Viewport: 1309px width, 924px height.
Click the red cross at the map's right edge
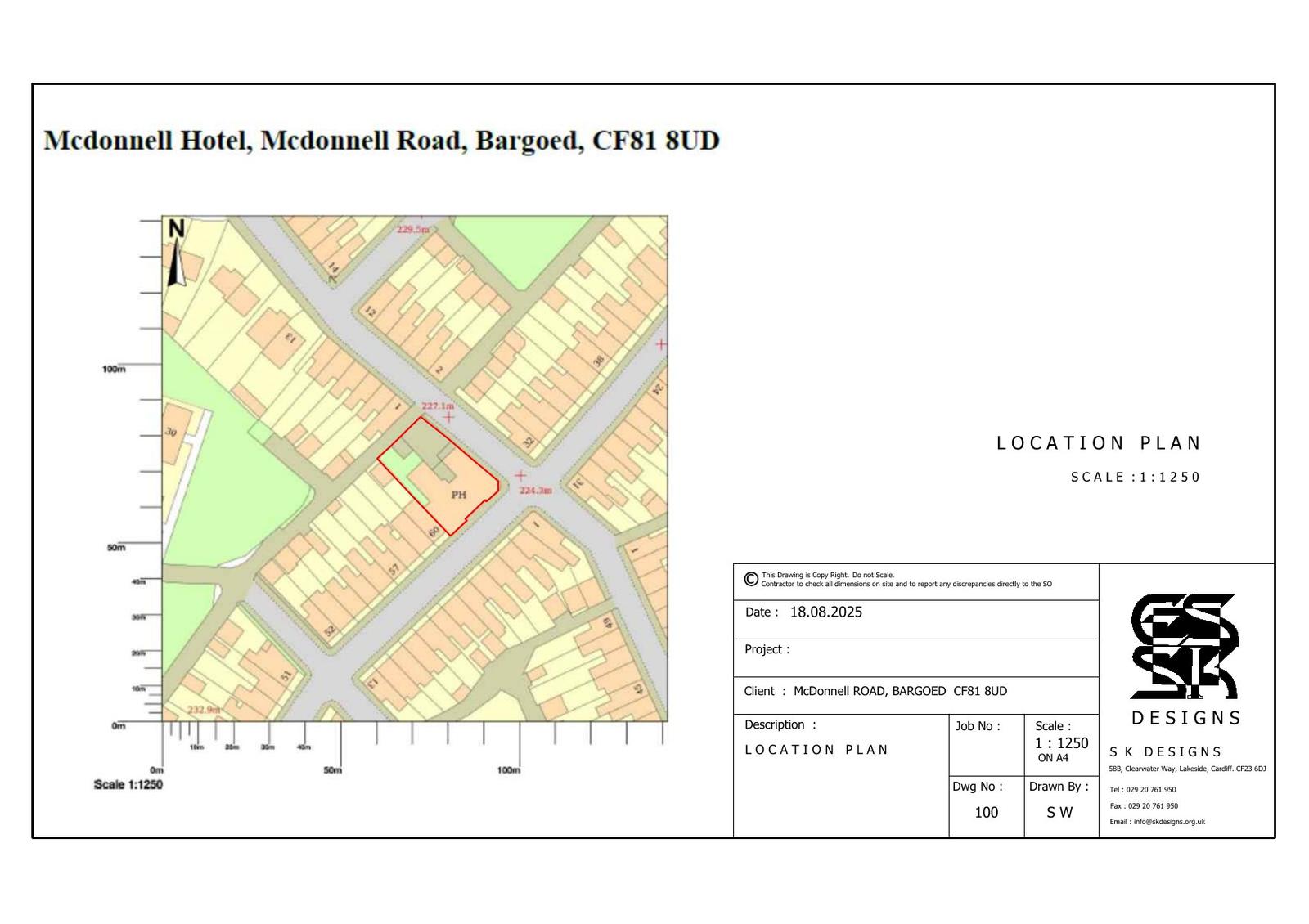[661, 344]
